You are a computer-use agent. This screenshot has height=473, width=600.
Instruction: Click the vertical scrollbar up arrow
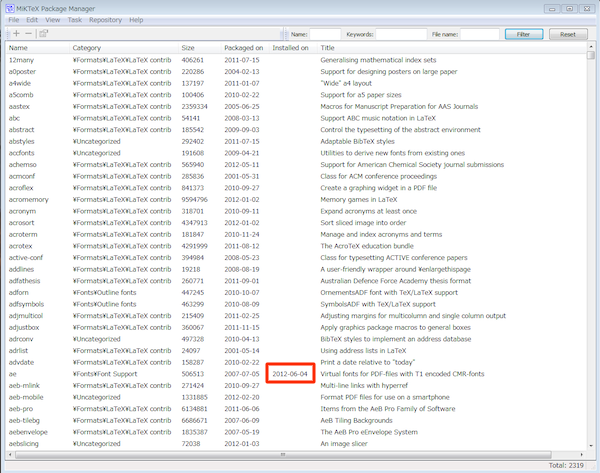(591, 47)
